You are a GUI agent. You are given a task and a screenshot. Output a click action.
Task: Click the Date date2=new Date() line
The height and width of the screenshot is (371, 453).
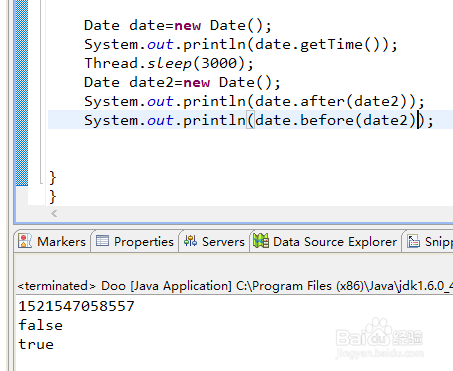182,82
